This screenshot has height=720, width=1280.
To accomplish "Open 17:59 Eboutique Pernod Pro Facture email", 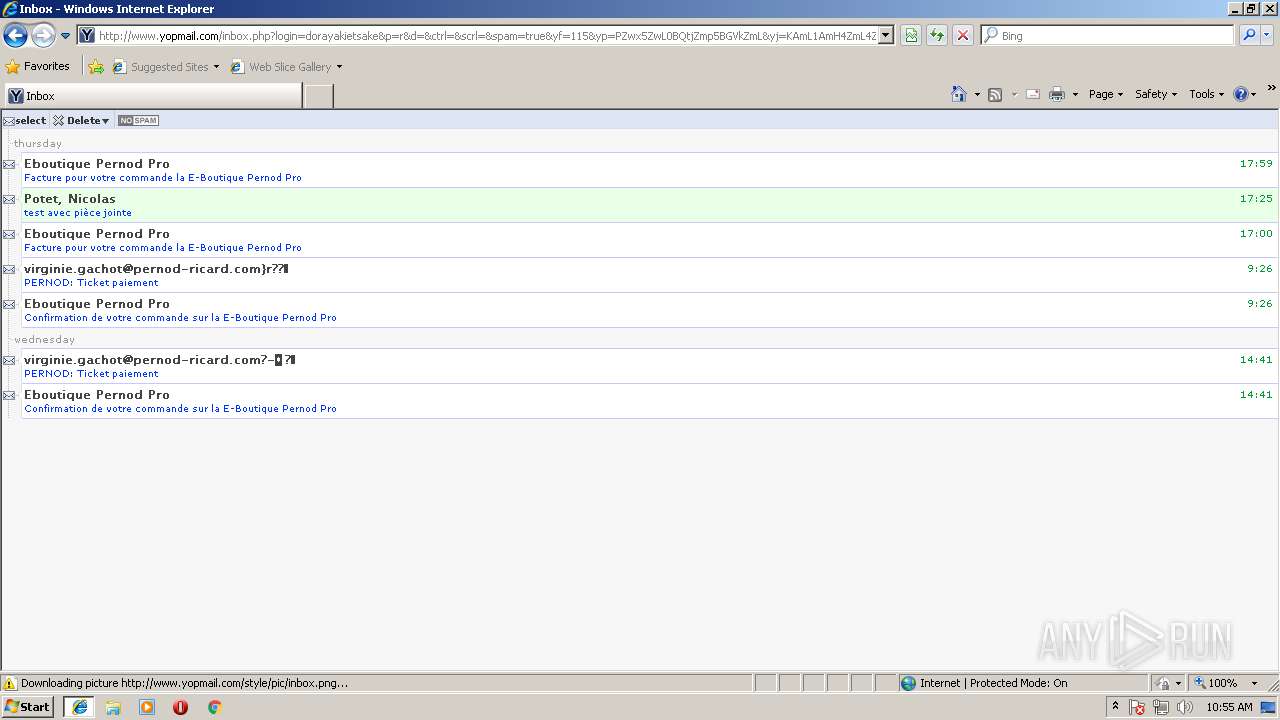I will (648, 170).
